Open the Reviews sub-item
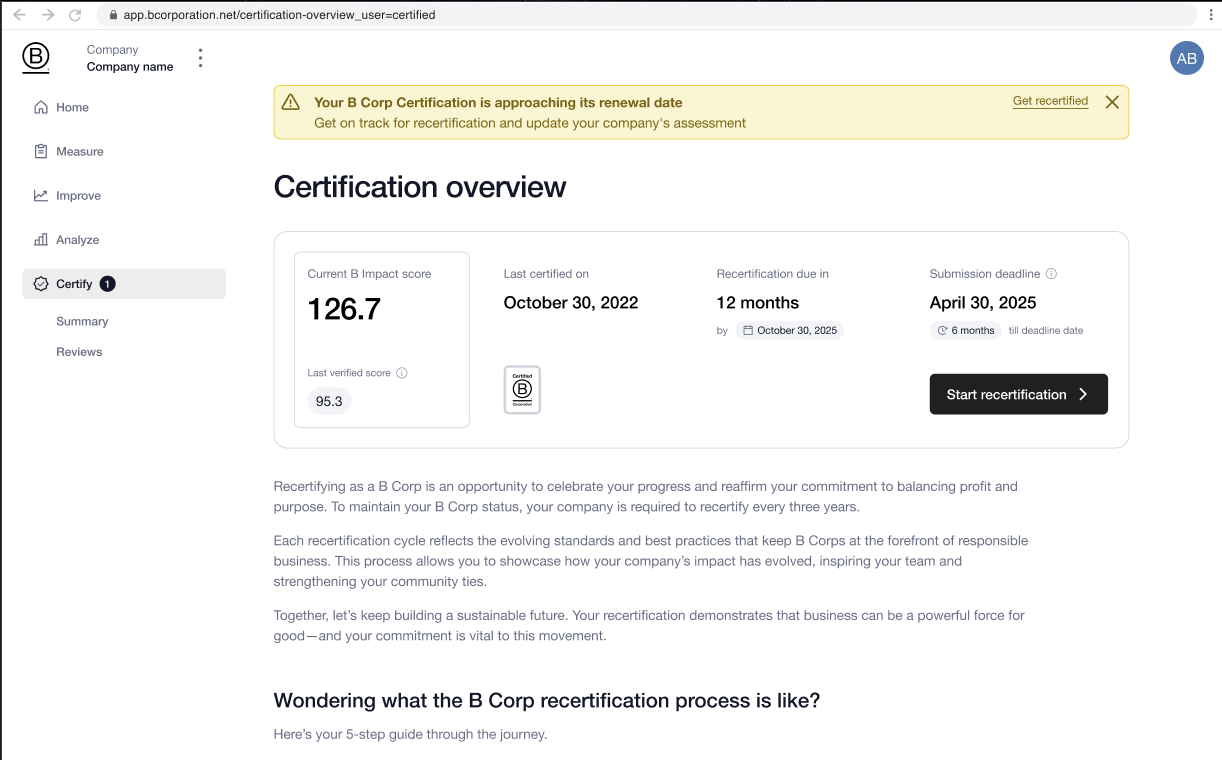1222x760 pixels. pyautogui.click(x=79, y=352)
